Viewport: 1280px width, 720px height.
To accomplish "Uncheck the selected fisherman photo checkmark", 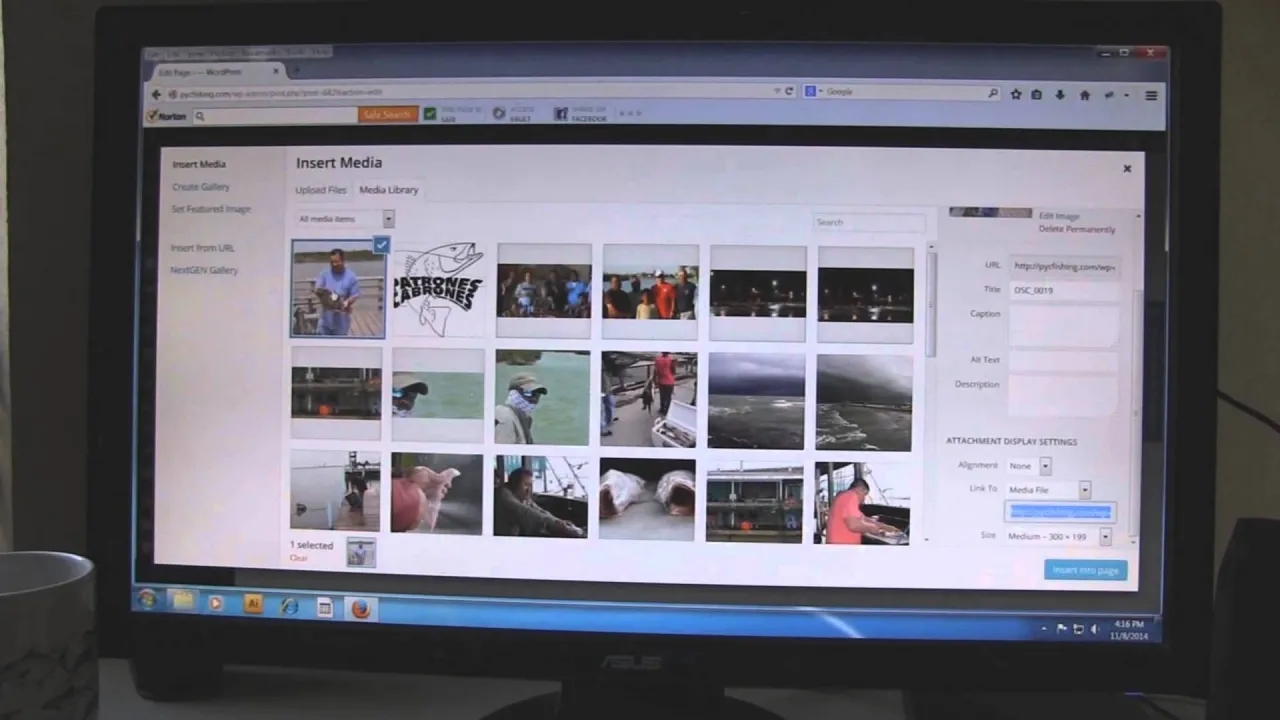I will point(381,244).
